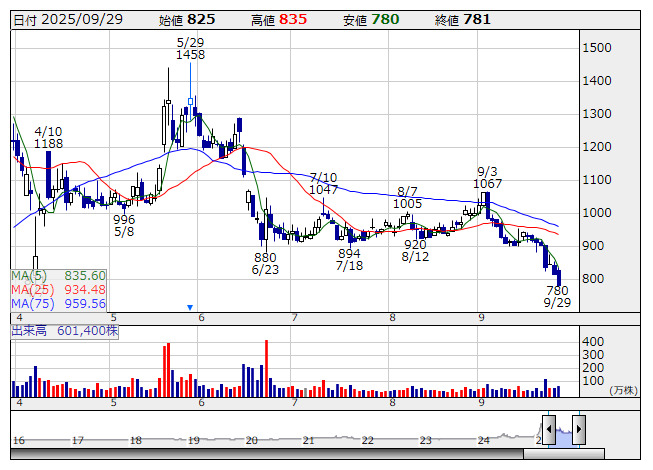
Task: Click the 894 7/18 low label
Action: click(349, 259)
